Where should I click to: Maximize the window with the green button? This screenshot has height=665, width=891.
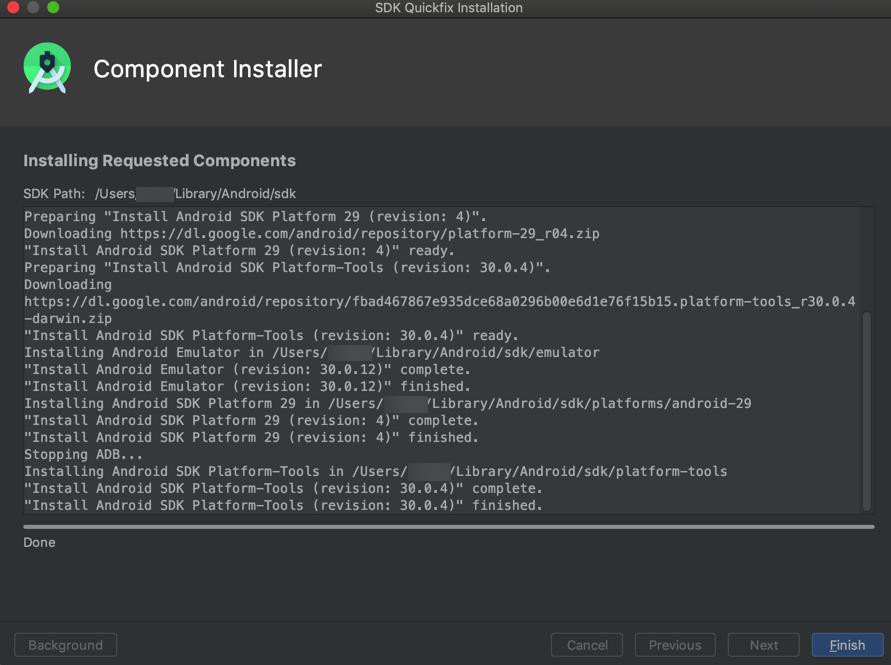click(x=53, y=7)
